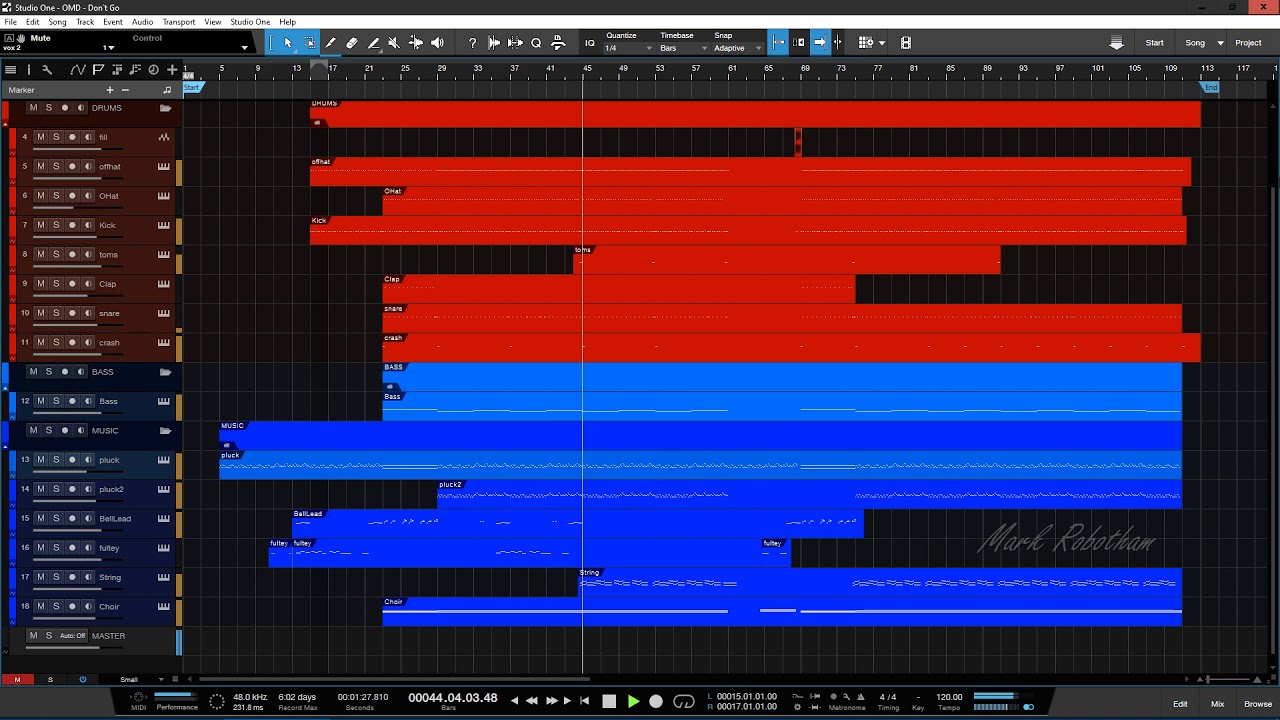
Task: Select the Bend tool
Action: (416, 43)
